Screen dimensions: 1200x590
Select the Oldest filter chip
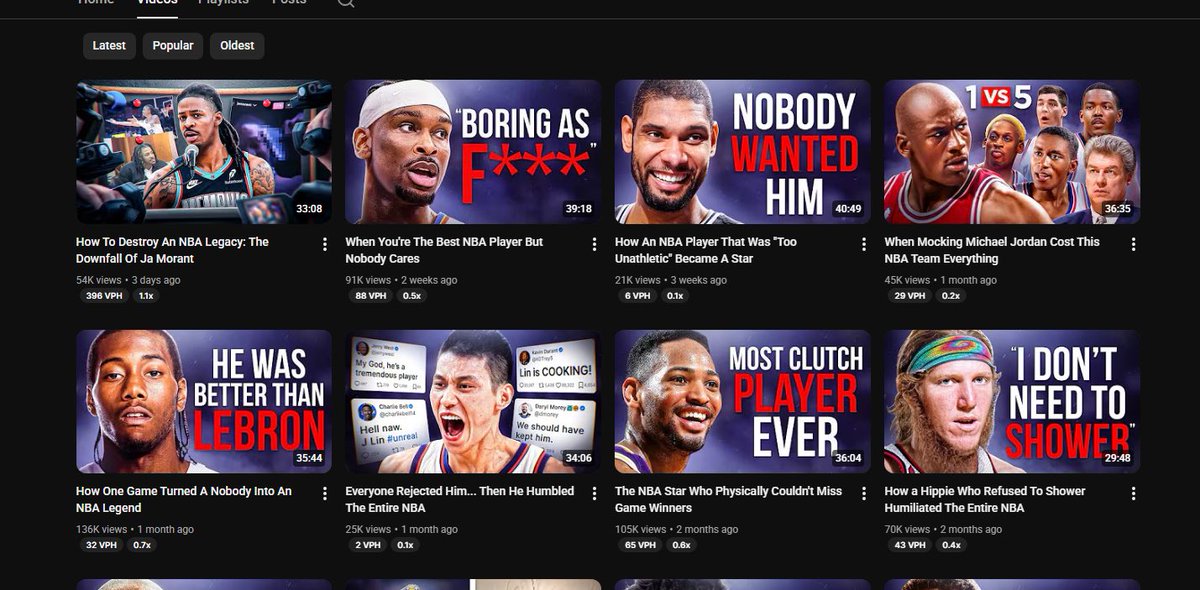(x=237, y=45)
